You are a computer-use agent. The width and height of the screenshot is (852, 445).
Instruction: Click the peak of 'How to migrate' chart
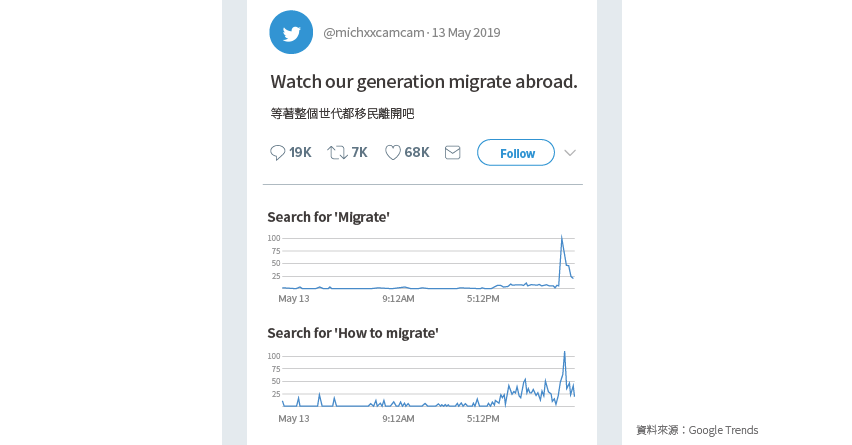click(565, 352)
